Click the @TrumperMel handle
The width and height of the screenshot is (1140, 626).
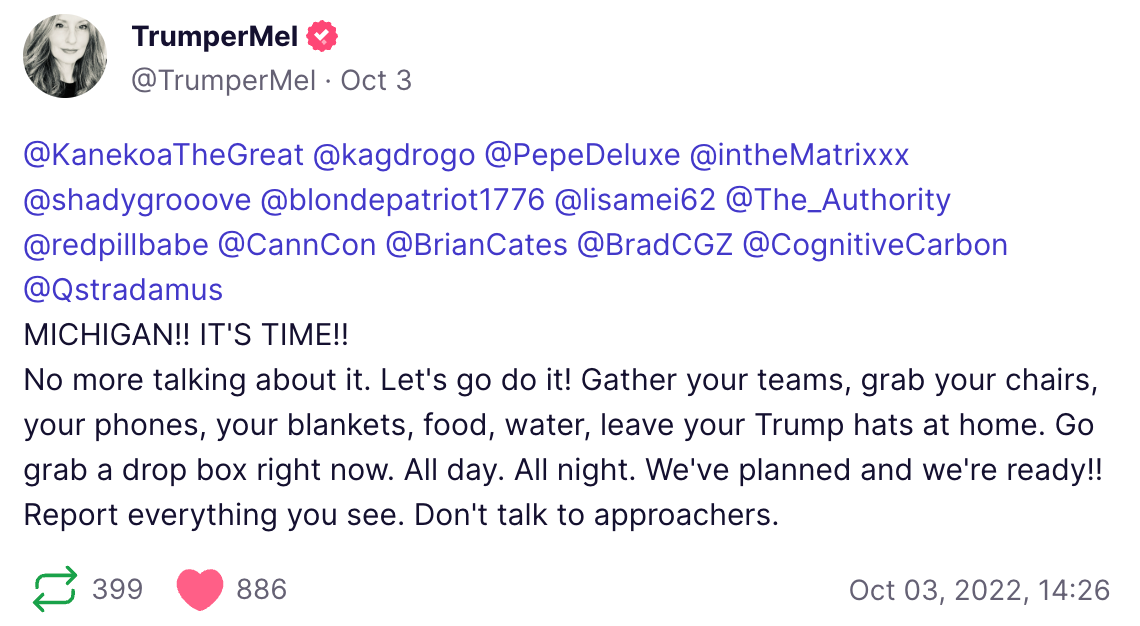pos(223,80)
